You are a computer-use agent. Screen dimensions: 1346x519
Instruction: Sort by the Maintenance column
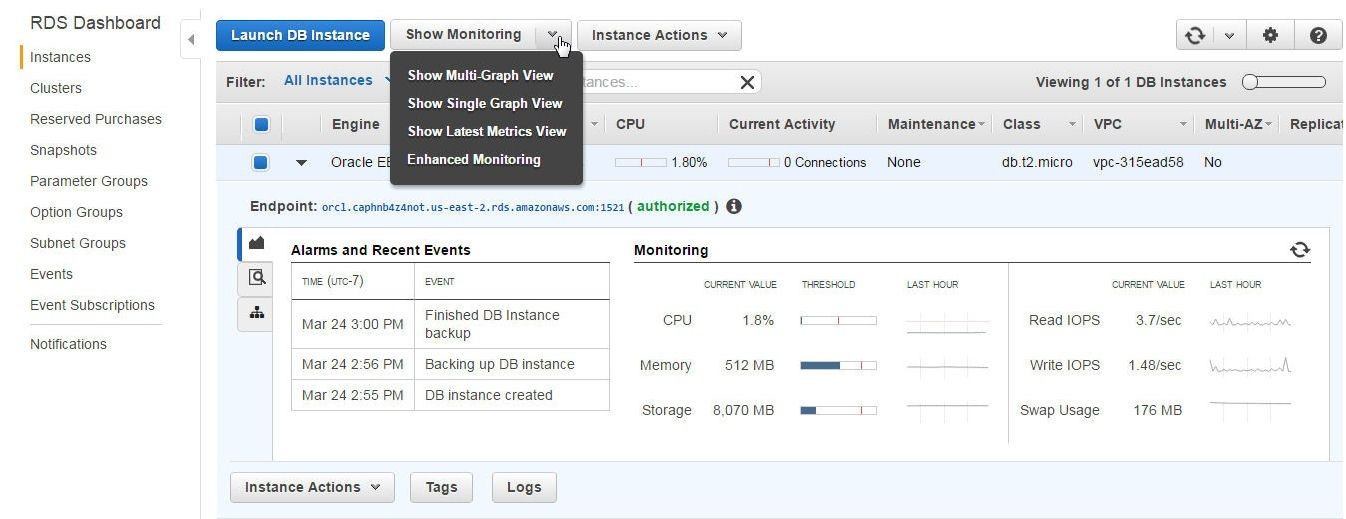[935, 124]
